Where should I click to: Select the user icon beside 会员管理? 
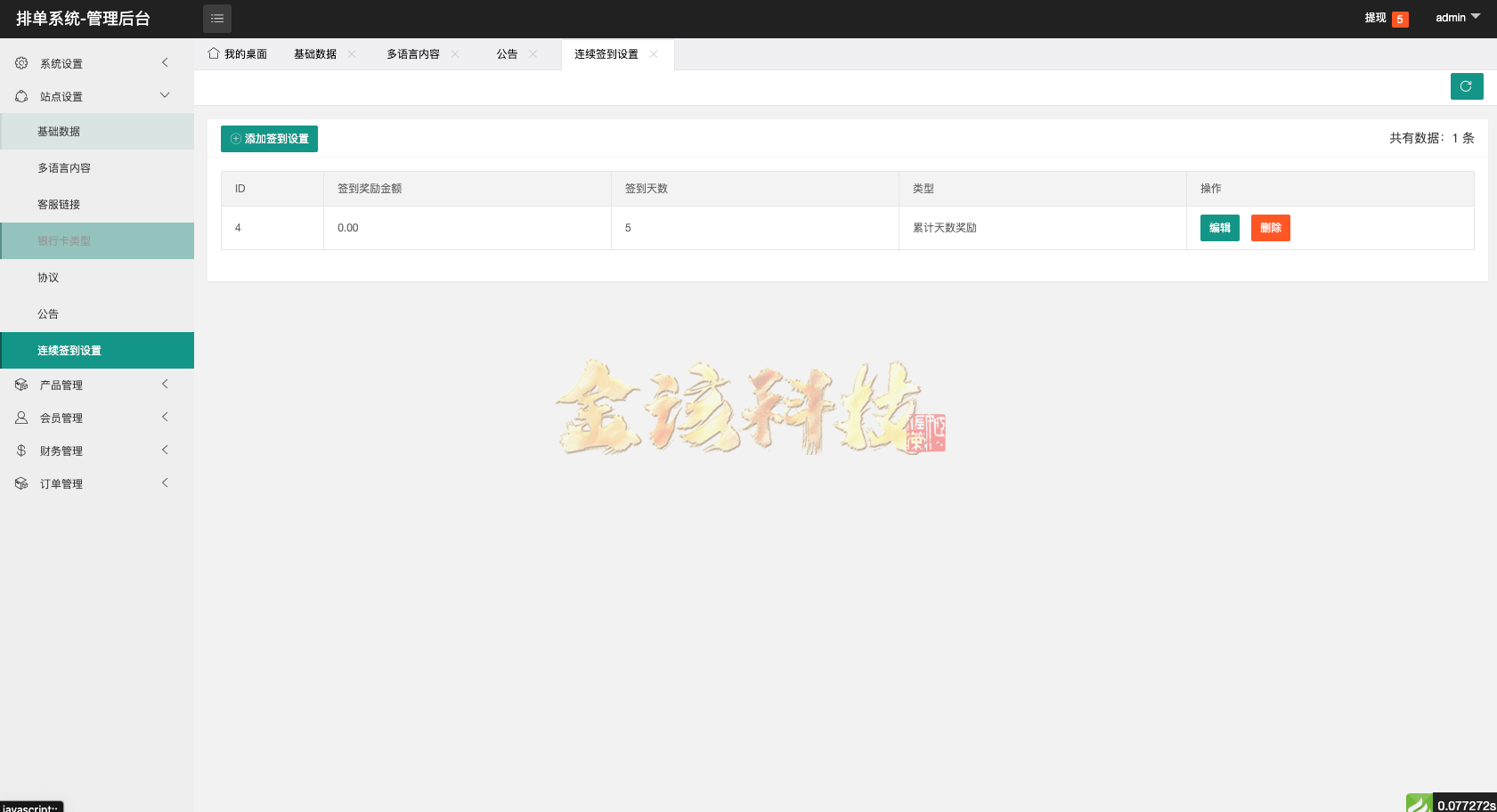pos(20,417)
